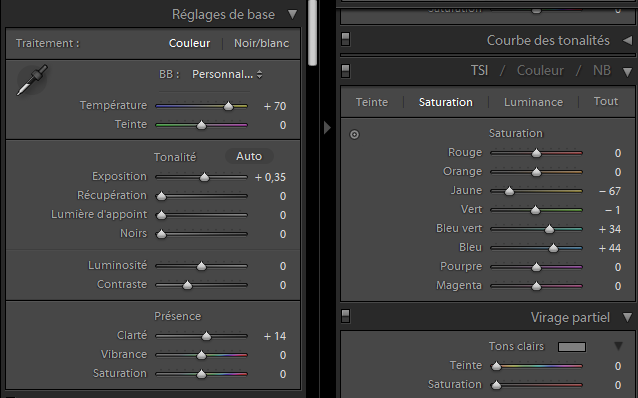Expand the Courbe des tonalités panel

(627, 40)
